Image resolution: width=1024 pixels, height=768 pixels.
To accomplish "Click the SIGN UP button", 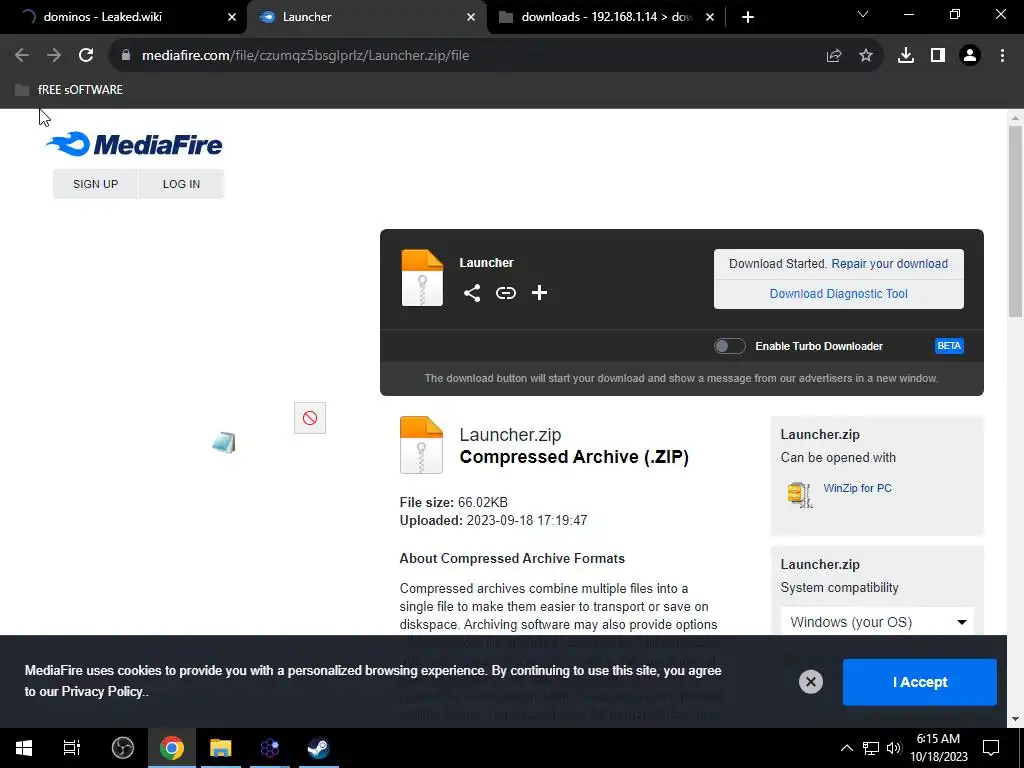I will (x=95, y=184).
